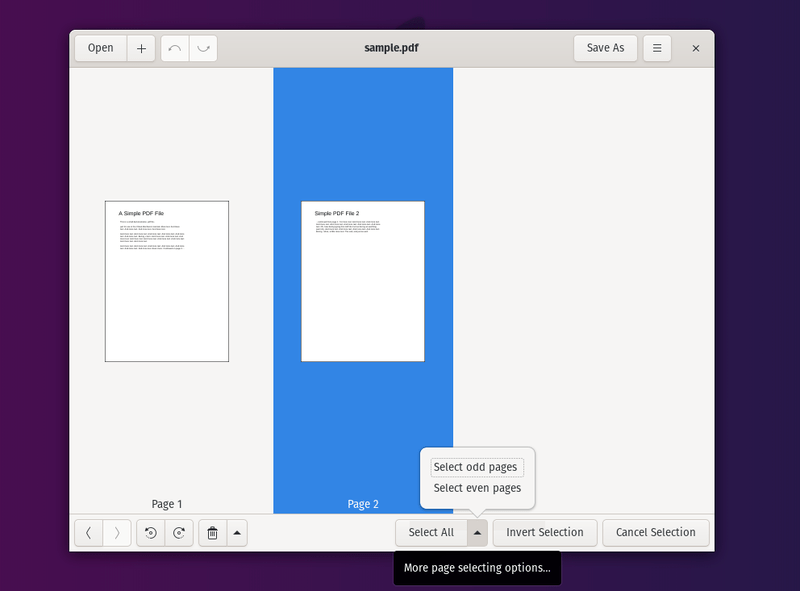The image size is (800, 591).
Task: Rotate the selected page counterclockwise
Action: click(150, 532)
